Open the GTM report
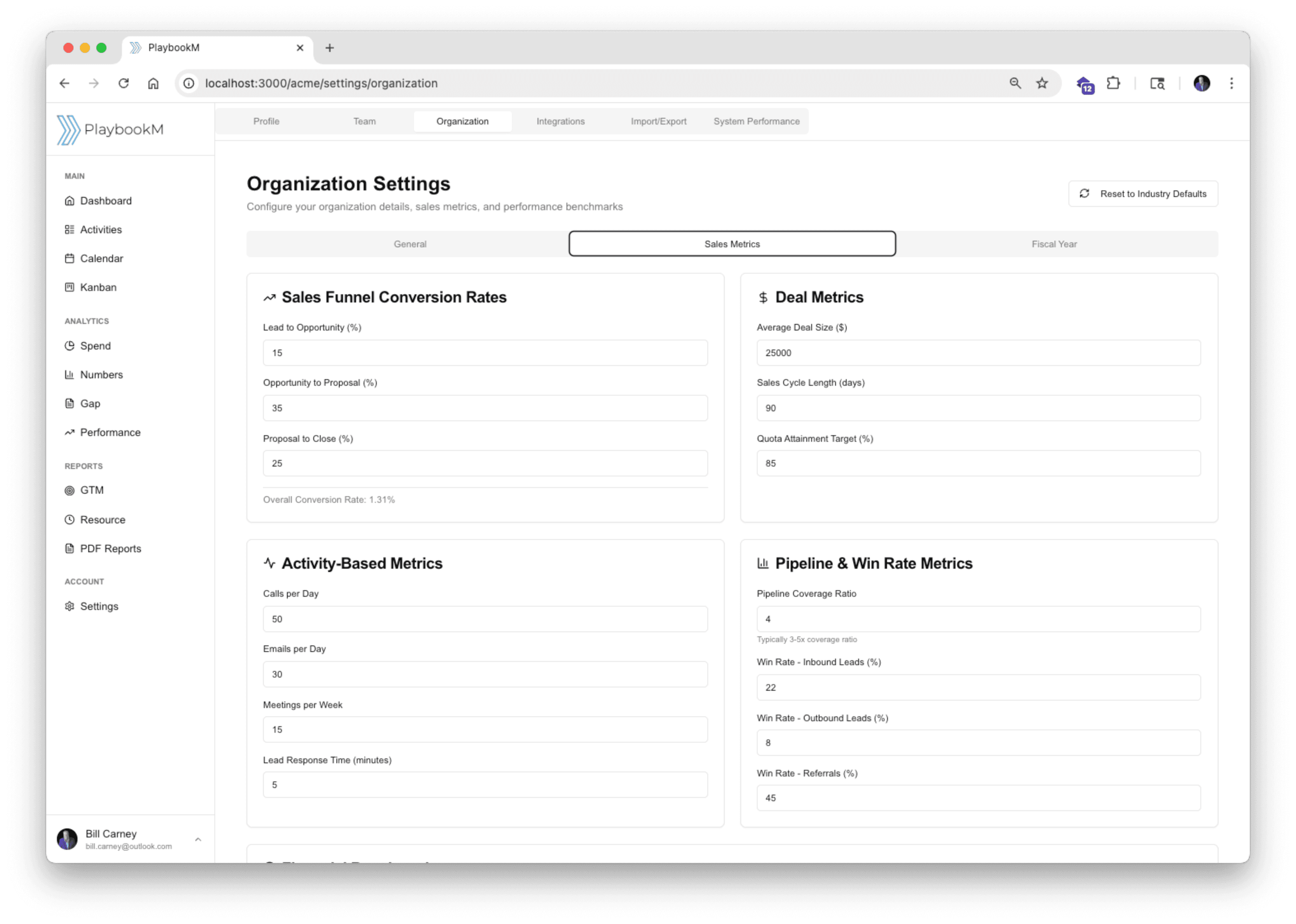This screenshot has width=1296, height=924. (91, 490)
